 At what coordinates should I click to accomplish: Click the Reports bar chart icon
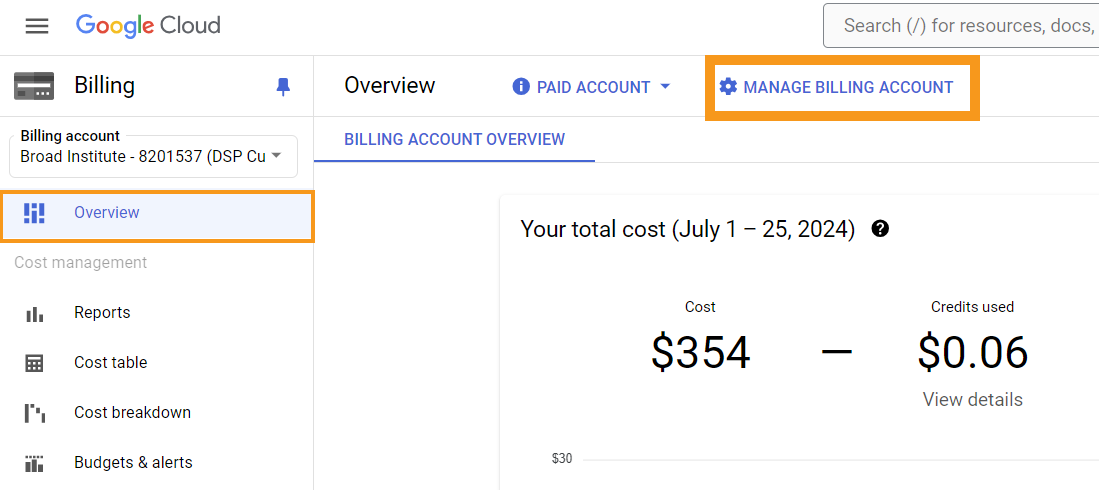(x=34, y=313)
